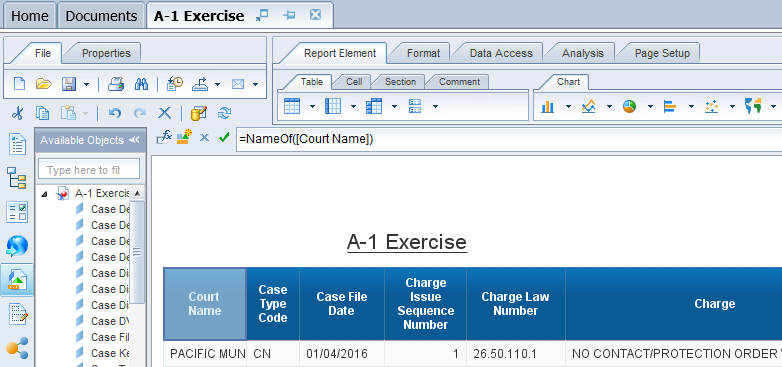Screen dimensions: 782x367
Task: Click the Edit Data Provider icon
Action: click(x=198, y=113)
